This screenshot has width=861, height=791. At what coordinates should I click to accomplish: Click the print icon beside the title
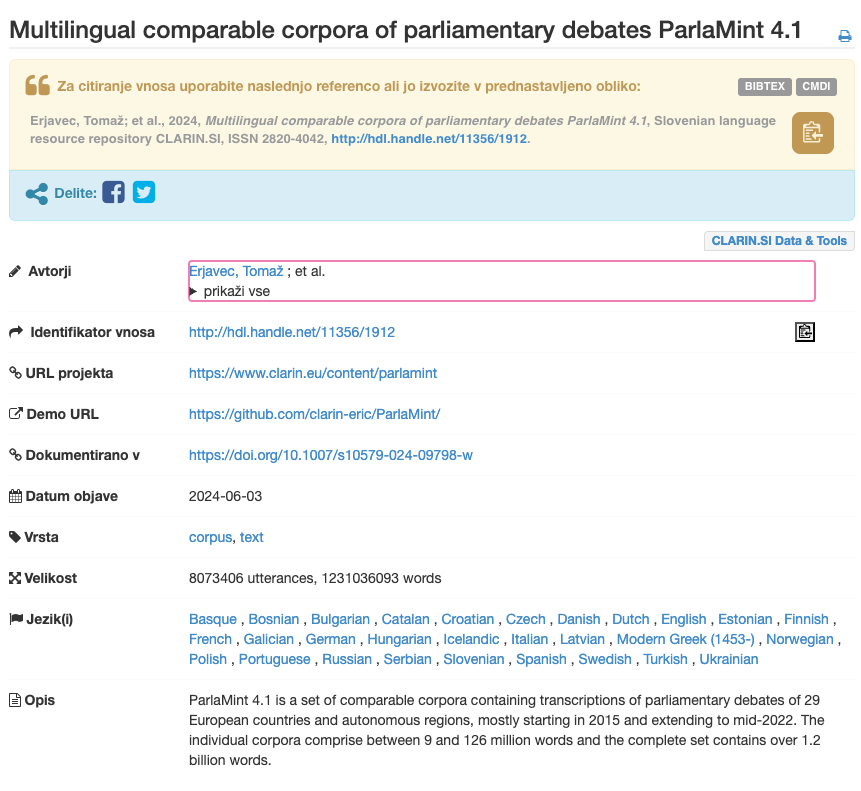[844, 36]
